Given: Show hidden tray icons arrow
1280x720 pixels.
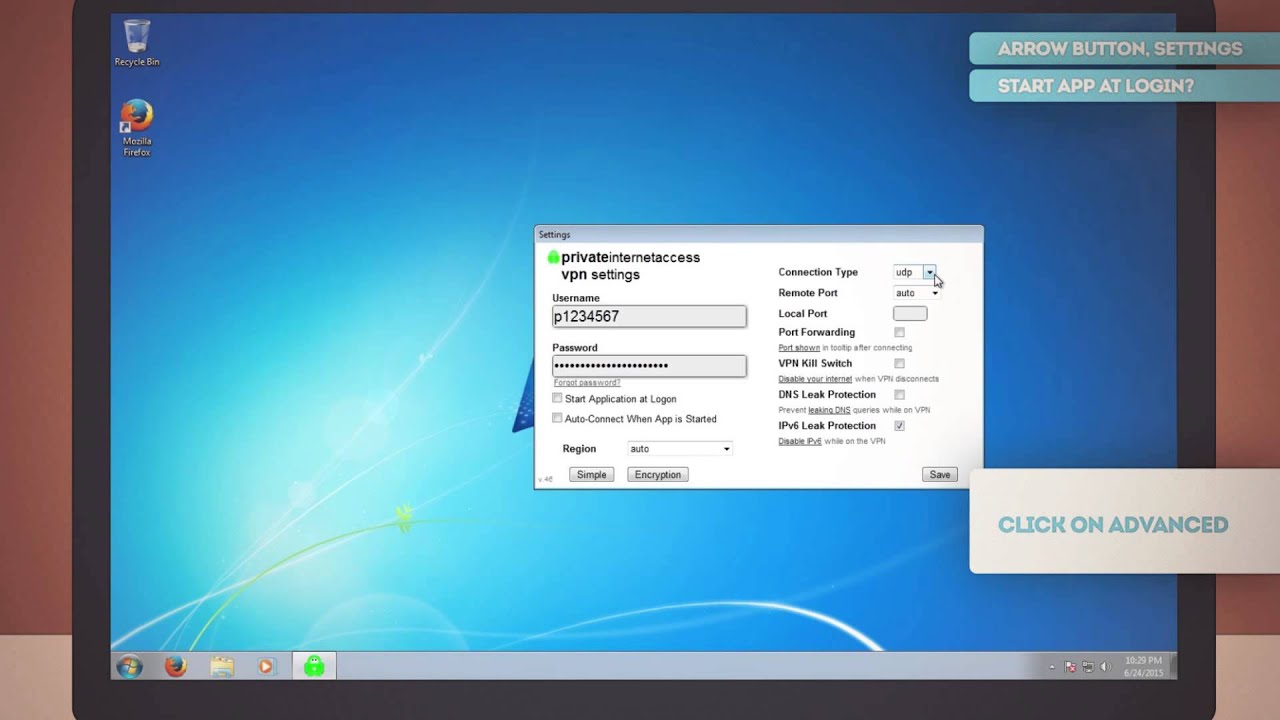Looking at the screenshot, I should click(1052, 667).
